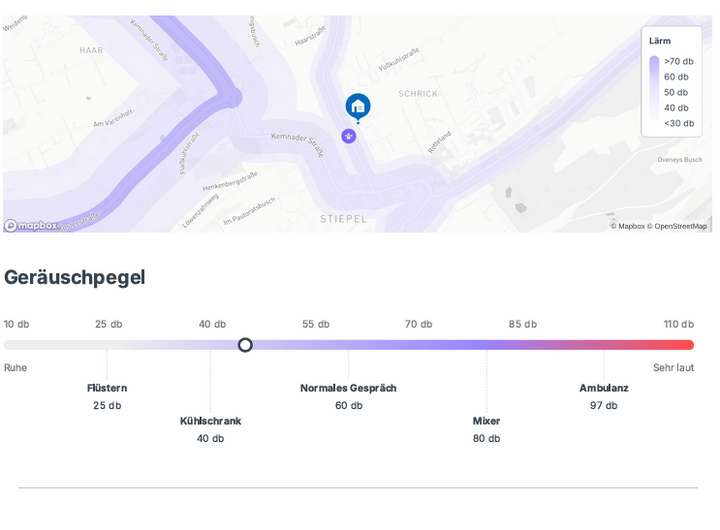This screenshot has height=530, width=720.
Task: Click the >70 db legend entry
Action: (x=678, y=61)
